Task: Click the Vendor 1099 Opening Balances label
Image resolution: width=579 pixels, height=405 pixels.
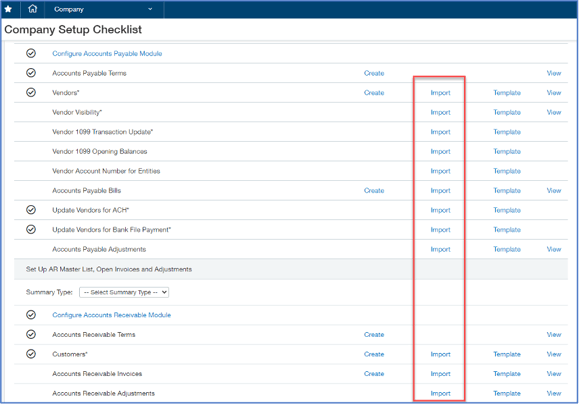Action: coord(100,151)
